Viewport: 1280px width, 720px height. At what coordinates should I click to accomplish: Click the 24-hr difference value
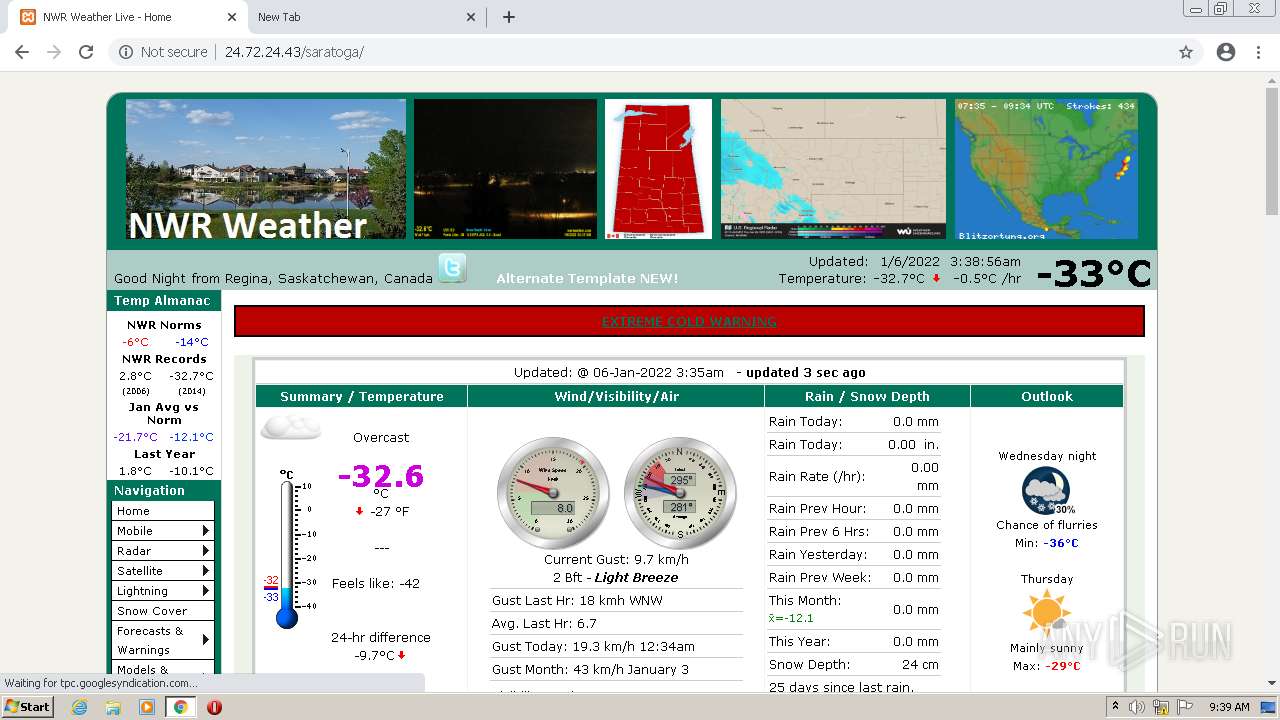(380, 655)
